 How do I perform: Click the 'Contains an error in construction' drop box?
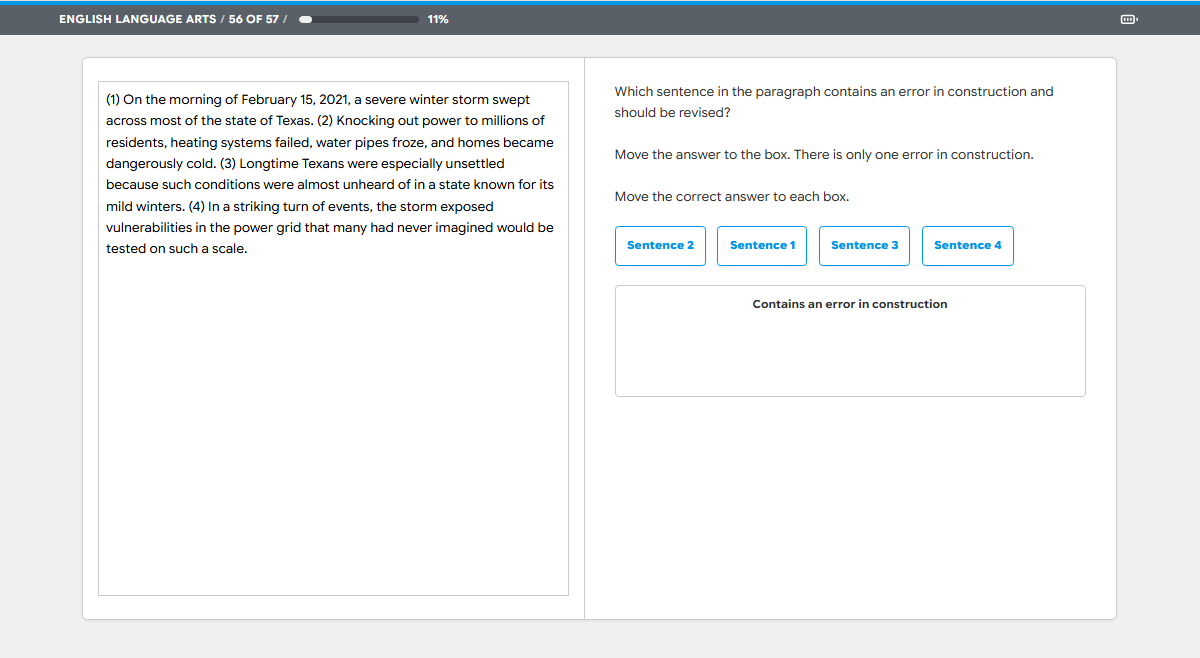click(850, 341)
